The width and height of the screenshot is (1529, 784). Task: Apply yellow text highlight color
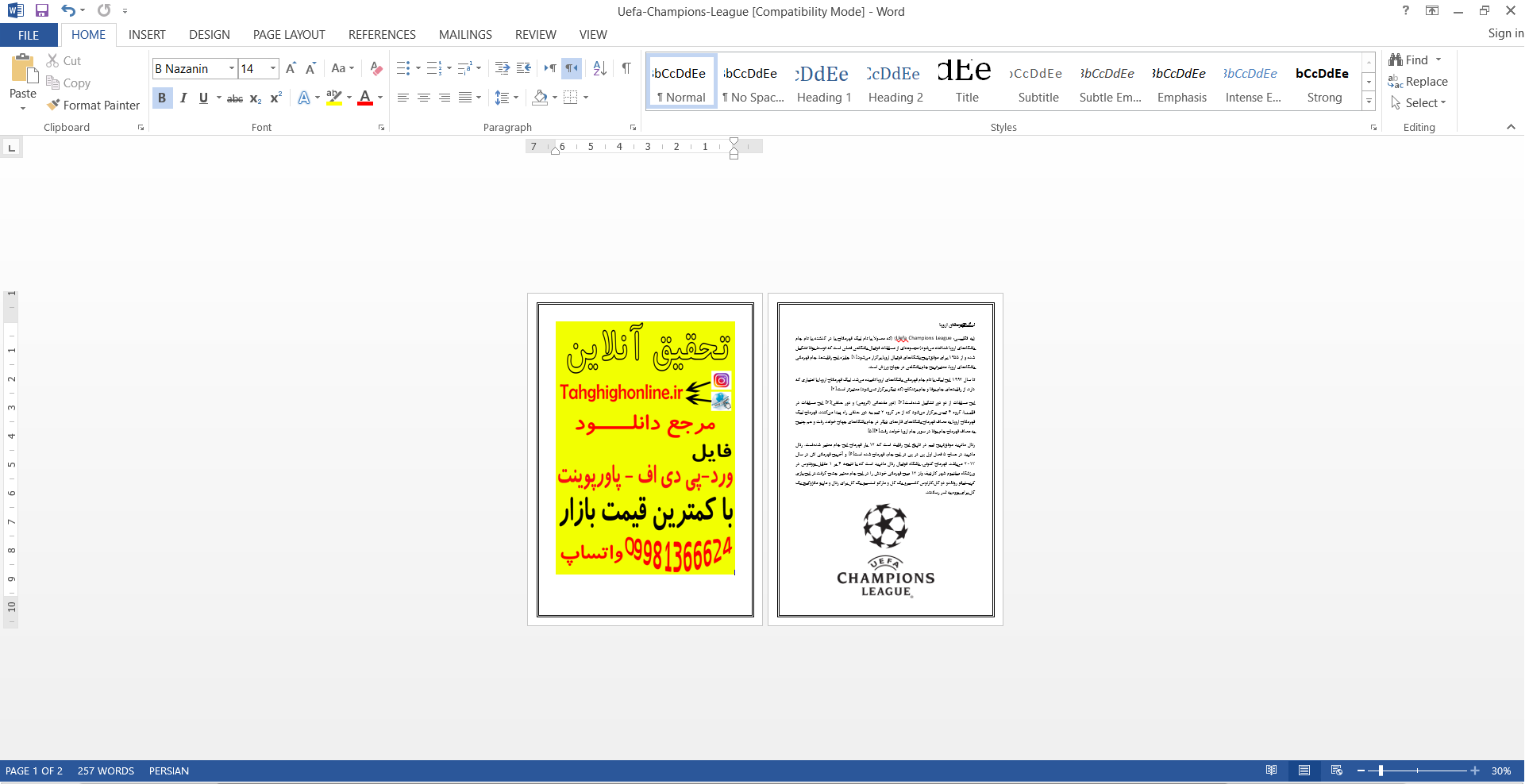point(334,98)
